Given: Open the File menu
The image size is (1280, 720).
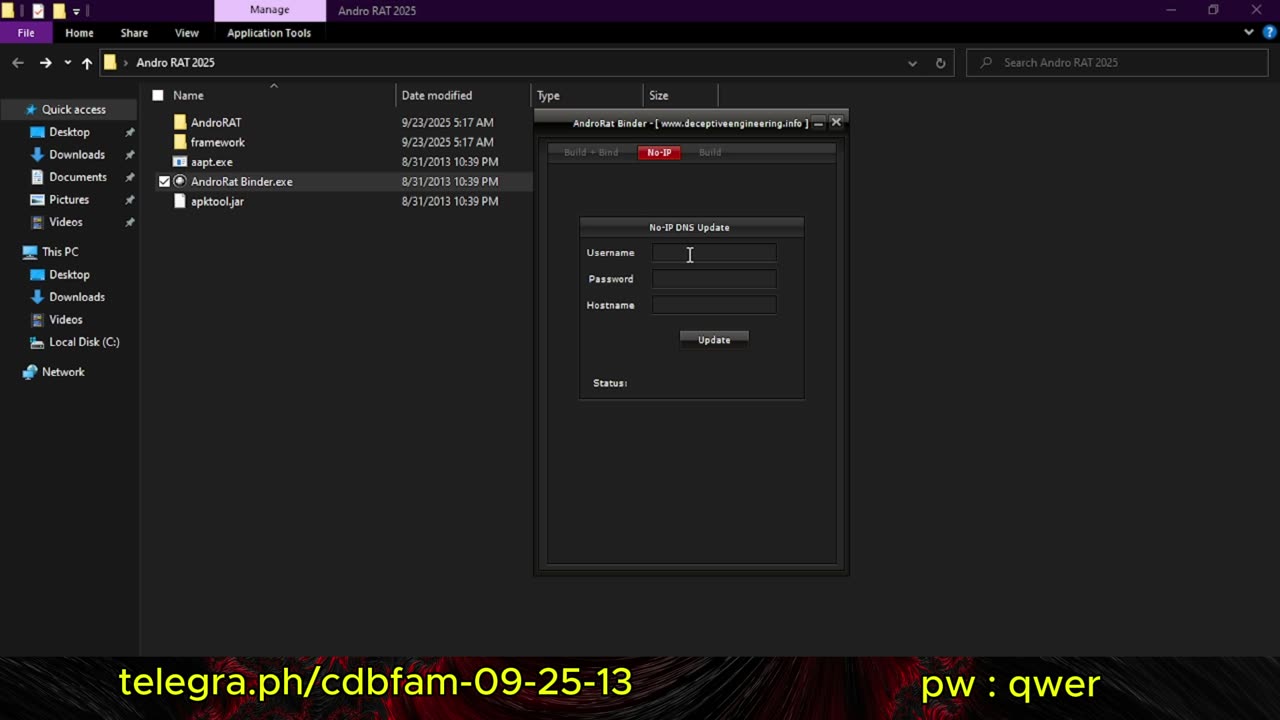Looking at the screenshot, I should pos(26,32).
